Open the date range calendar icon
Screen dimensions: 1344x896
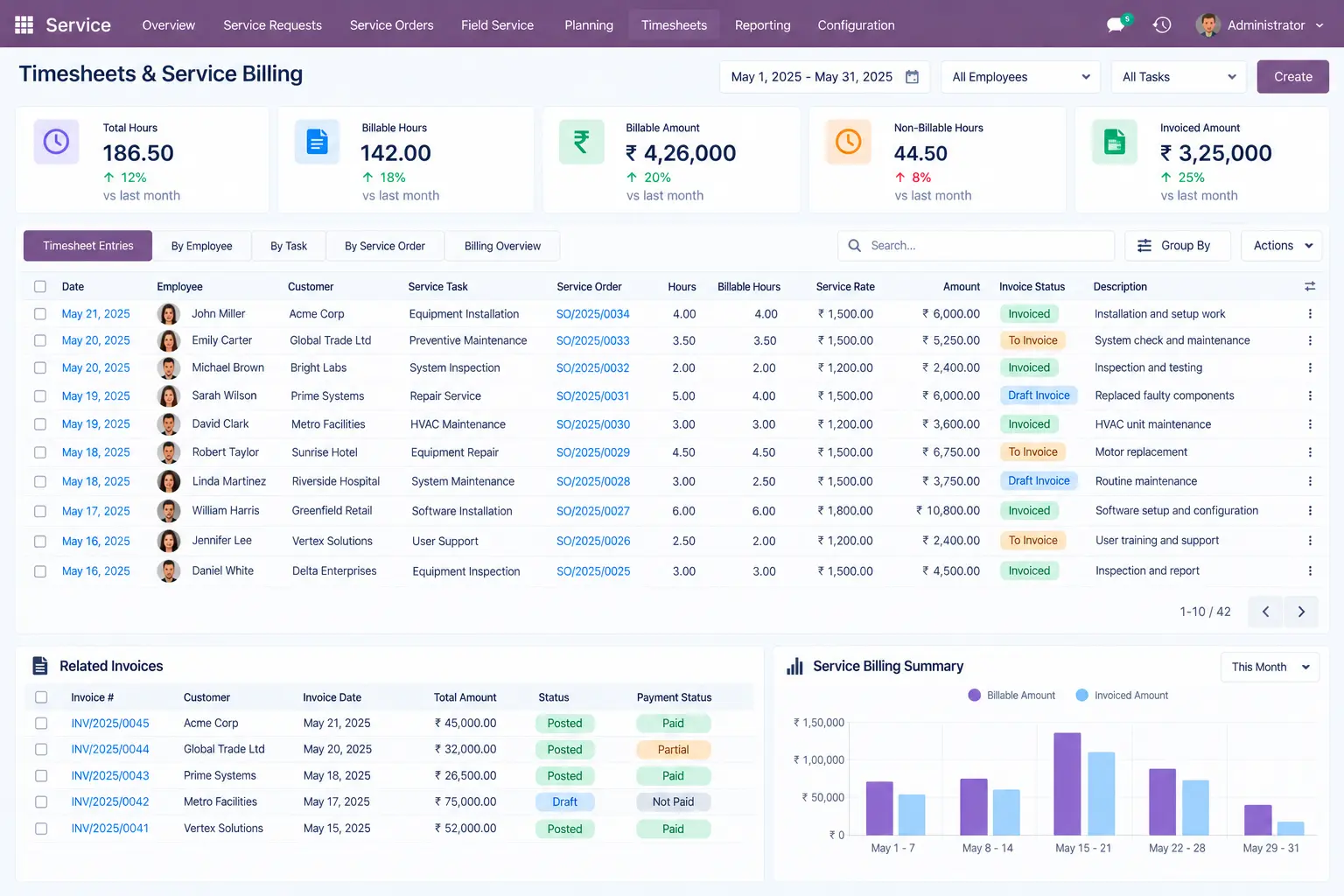coord(912,77)
